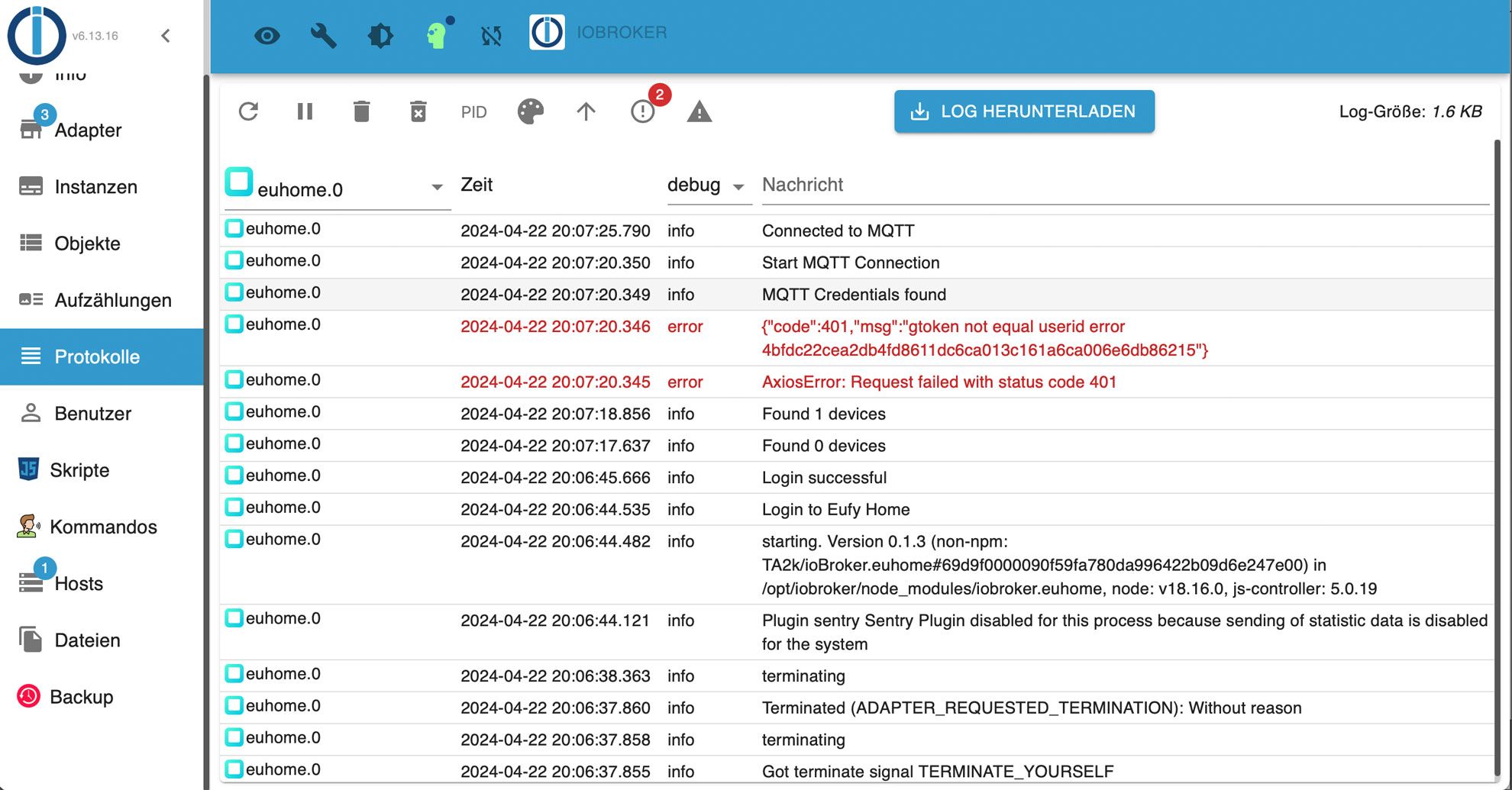Click the Skripte JS icon
1512x790 pixels.
tap(28, 469)
